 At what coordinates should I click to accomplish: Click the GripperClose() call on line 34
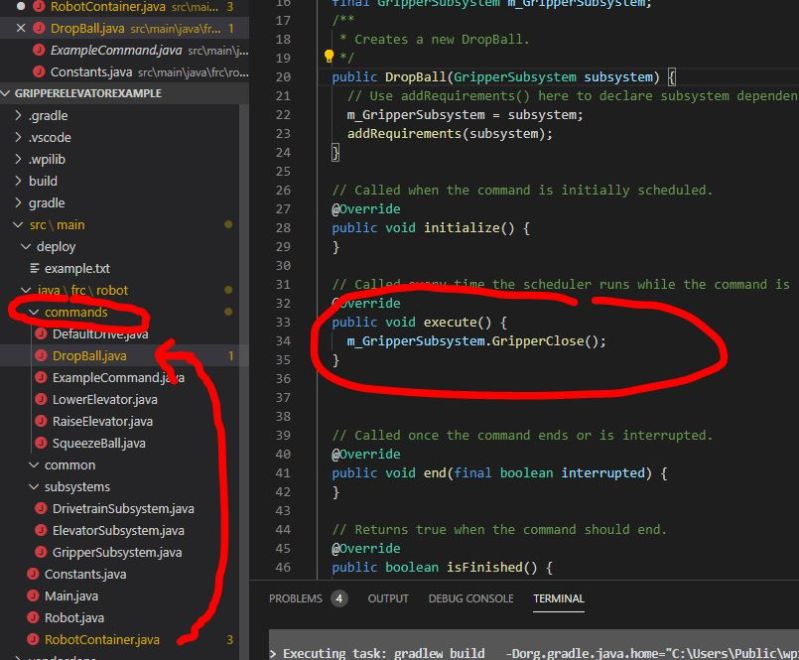[548, 341]
